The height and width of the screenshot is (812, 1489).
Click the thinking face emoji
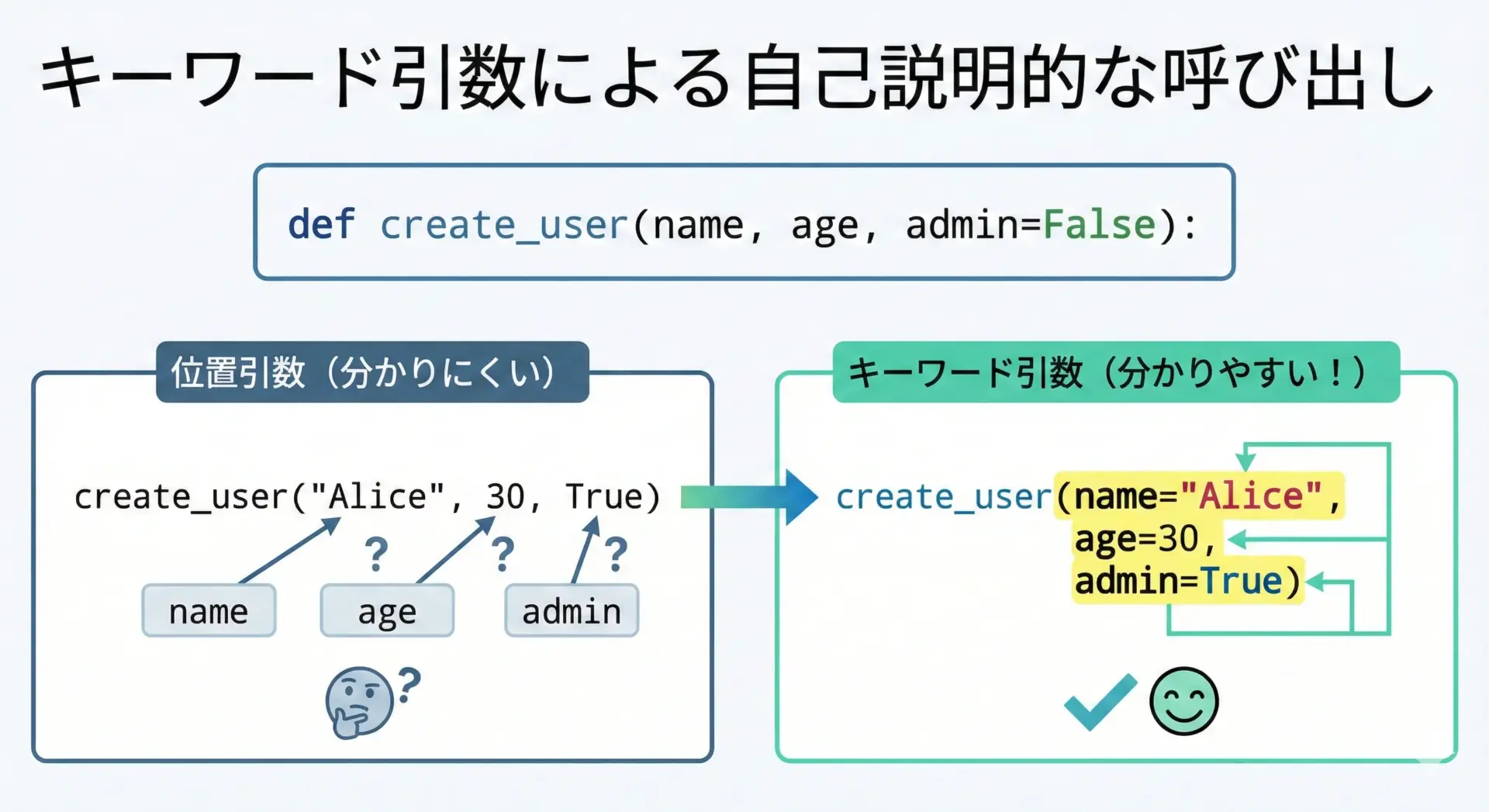click(359, 703)
